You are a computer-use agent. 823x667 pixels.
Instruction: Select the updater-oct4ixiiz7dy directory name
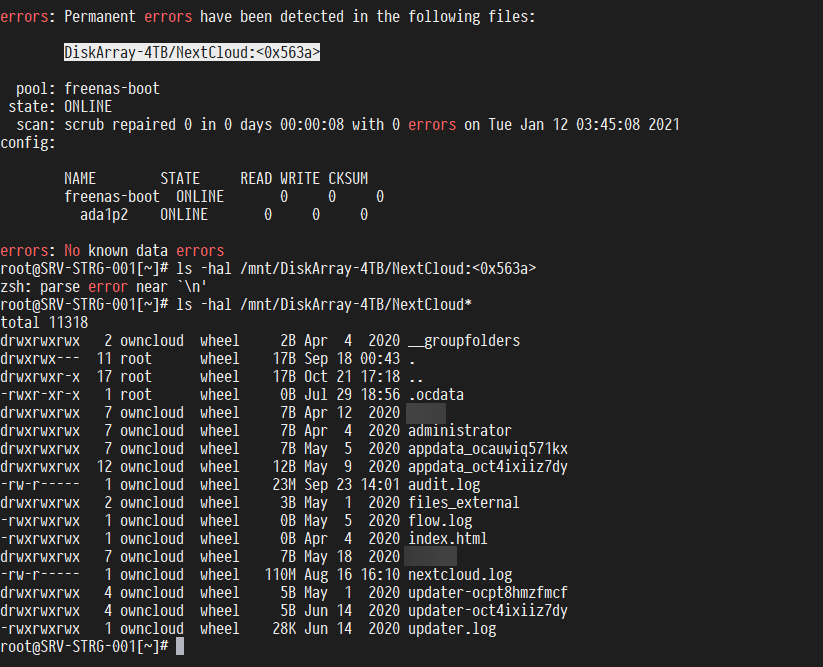[488, 610]
